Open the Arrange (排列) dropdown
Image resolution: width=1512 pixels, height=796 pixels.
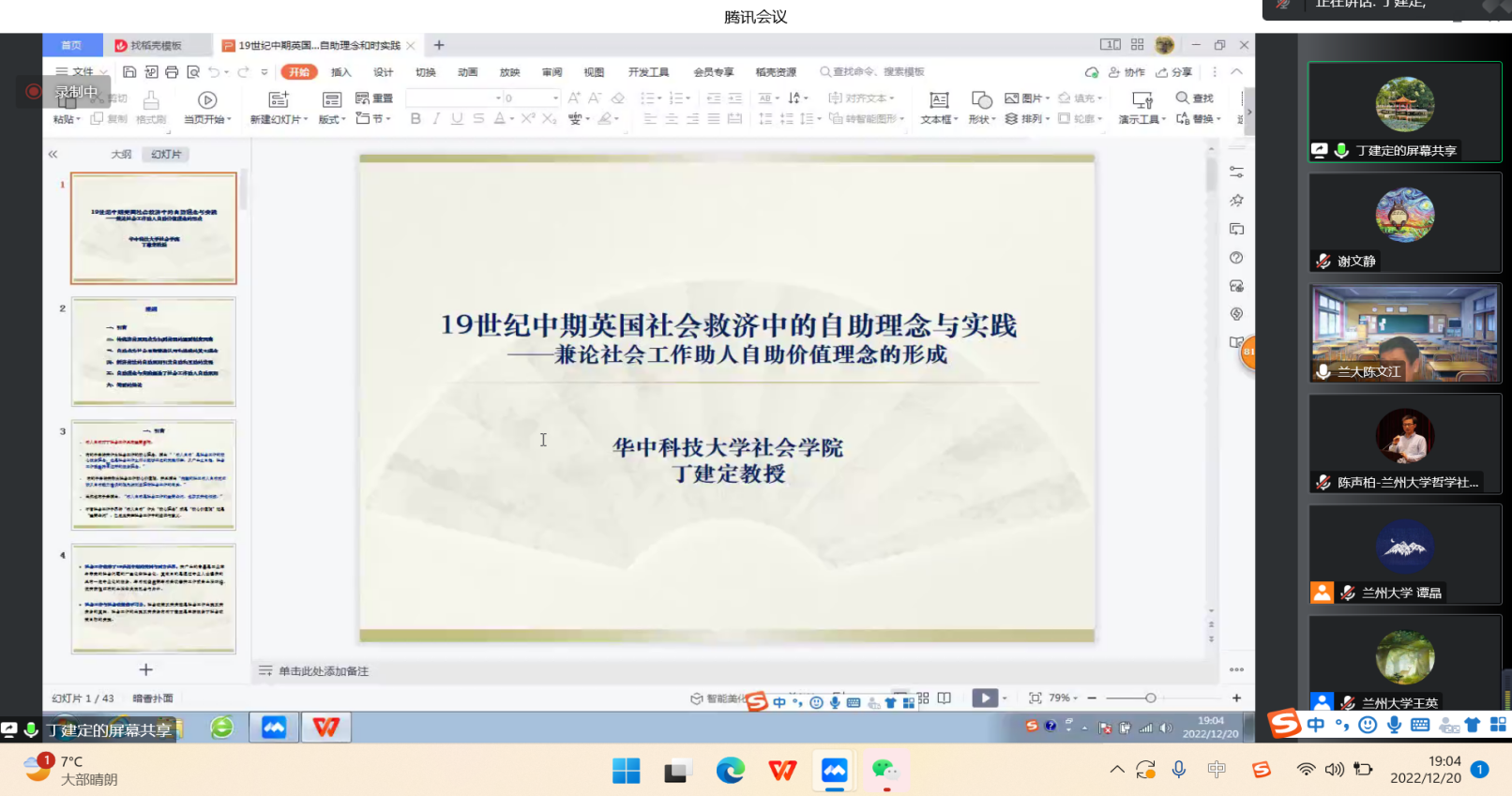(1027, 118)
